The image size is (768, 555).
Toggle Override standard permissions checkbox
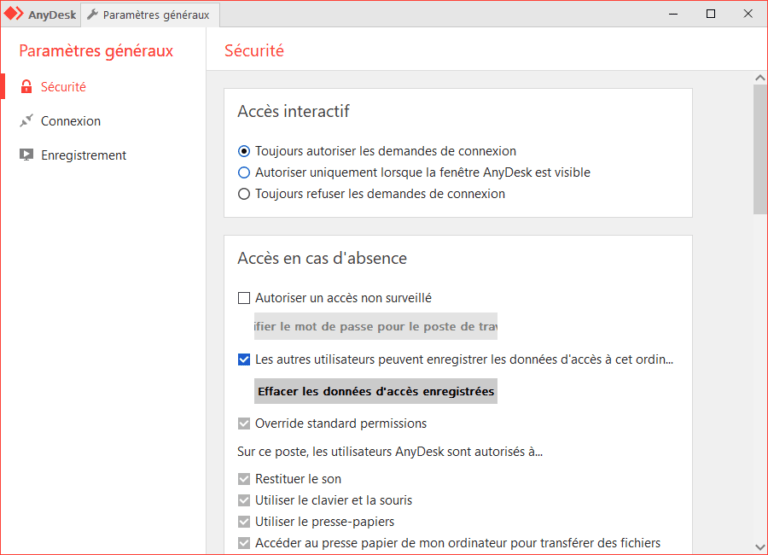pyautogui.click(x=244, y=423)
